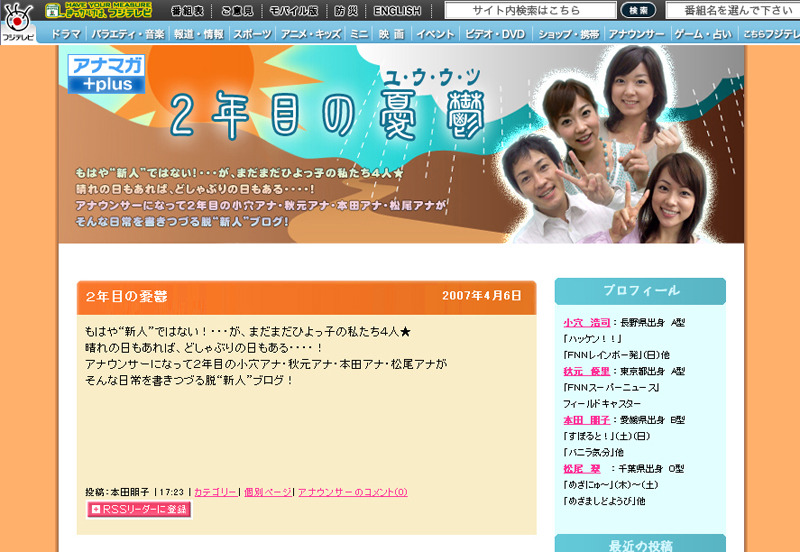
Task: Click the 最近の投稿 panel header
Action: point(640,544)
